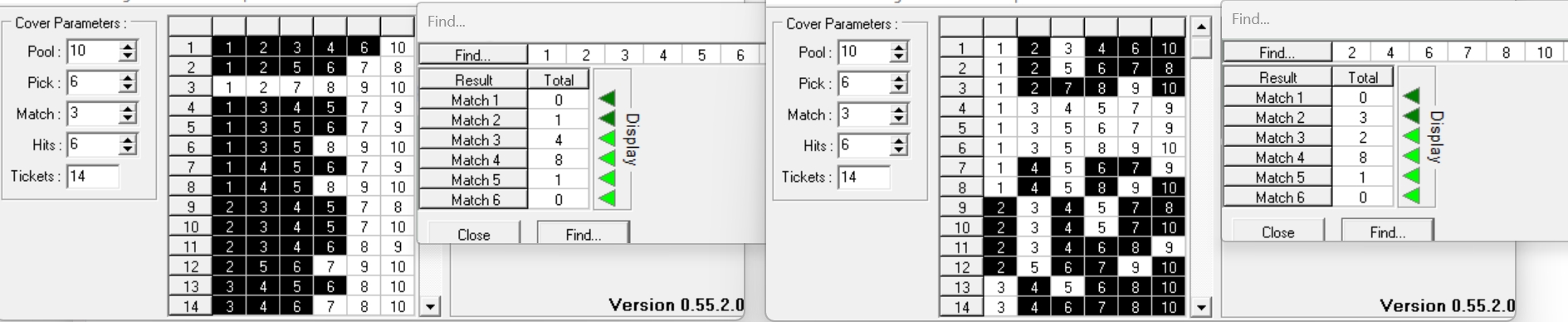Image resolution: width=1568 pixels, height=322 pixels.
Task: Click the Total column header in left dialog
Action: click(559, 80)
